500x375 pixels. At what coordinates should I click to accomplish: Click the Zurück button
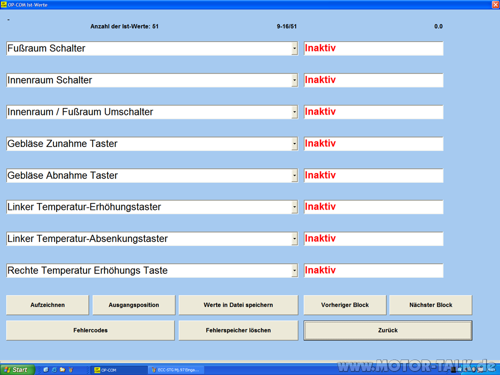click(388, 330)
